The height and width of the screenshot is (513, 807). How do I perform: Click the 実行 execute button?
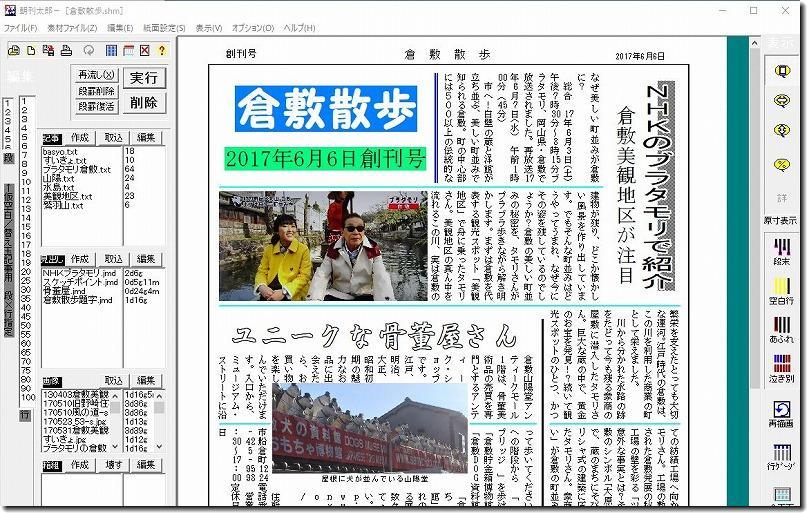144,78
